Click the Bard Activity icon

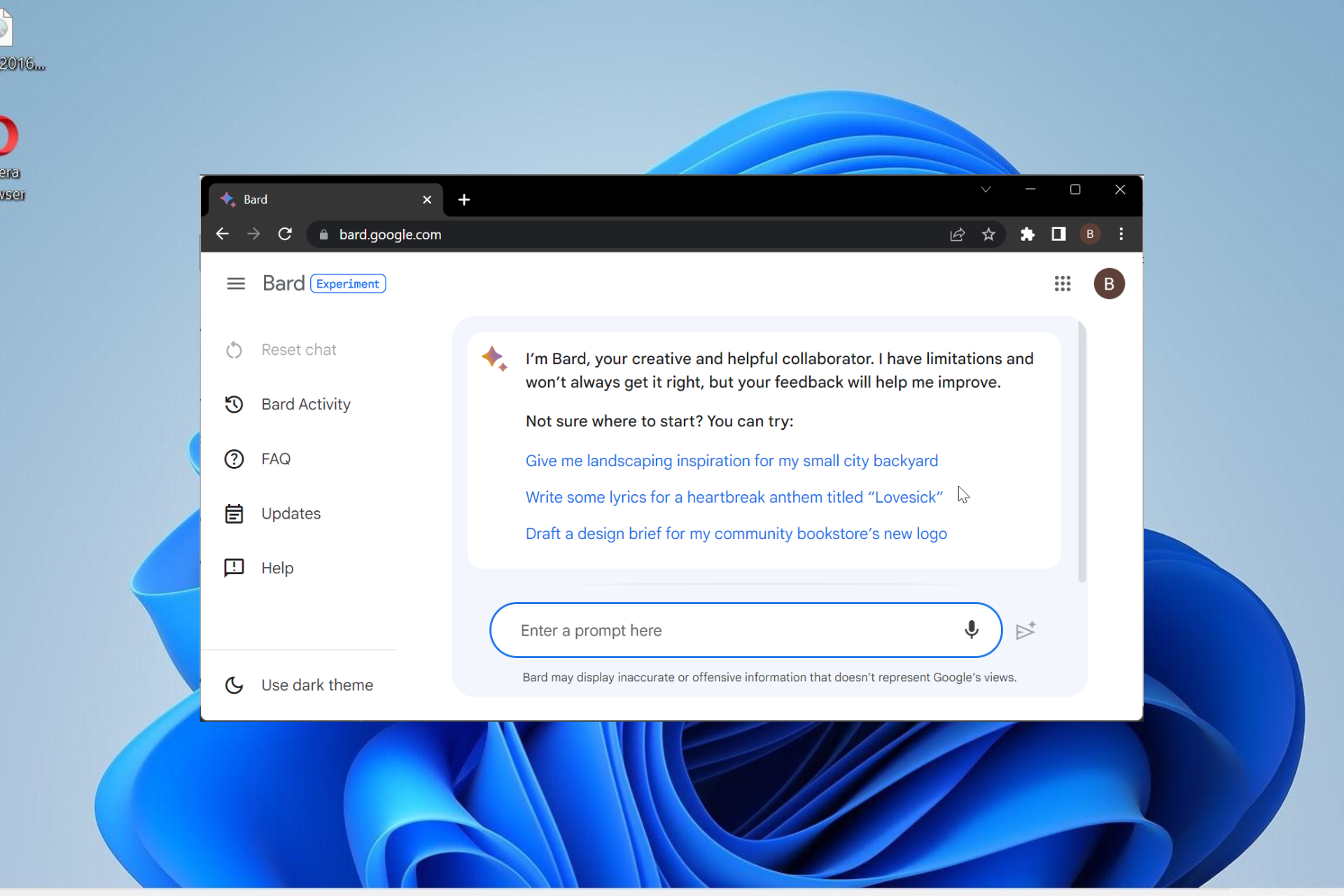pos(234,404)
